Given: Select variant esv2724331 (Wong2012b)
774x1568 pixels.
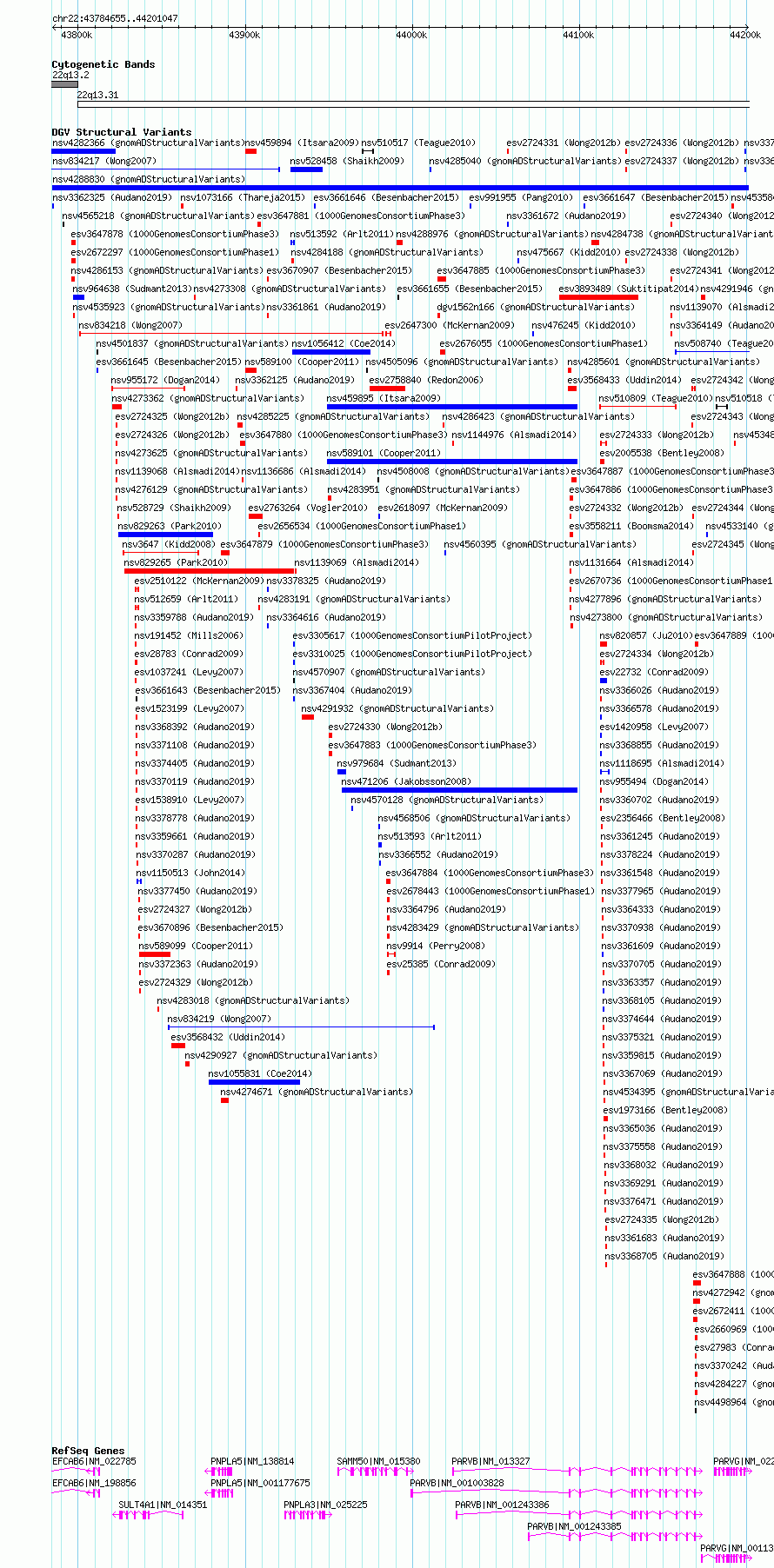Looking at the screenshot, I should coord(564,143).
